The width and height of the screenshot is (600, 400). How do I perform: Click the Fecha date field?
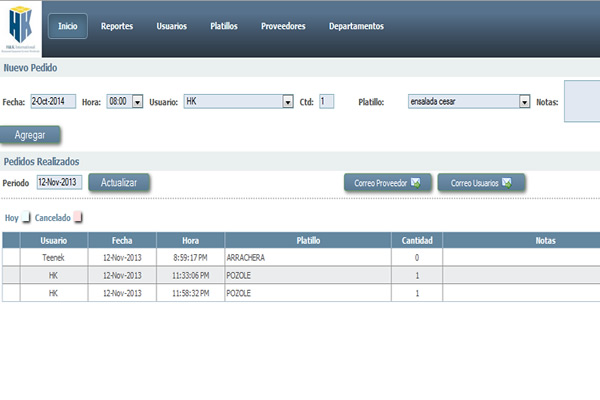coord(52,101)
